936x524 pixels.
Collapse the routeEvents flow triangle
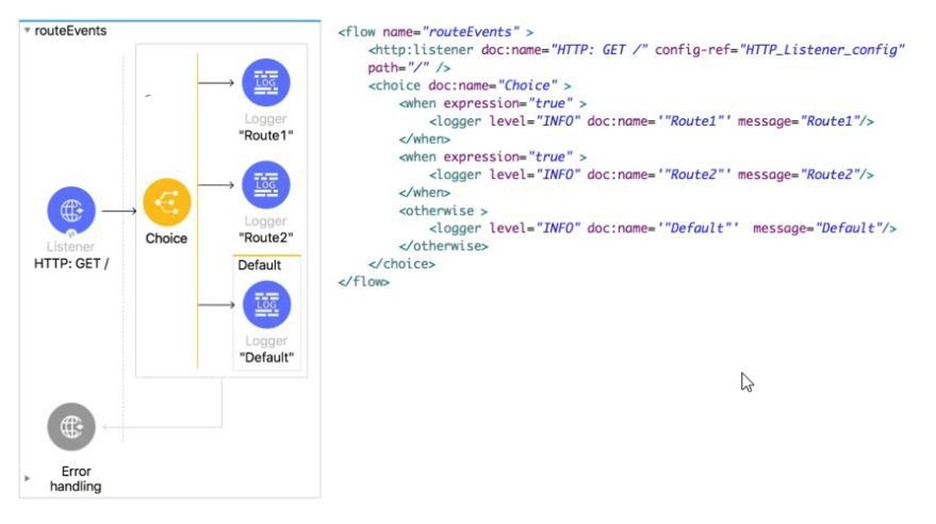point(27,31)
